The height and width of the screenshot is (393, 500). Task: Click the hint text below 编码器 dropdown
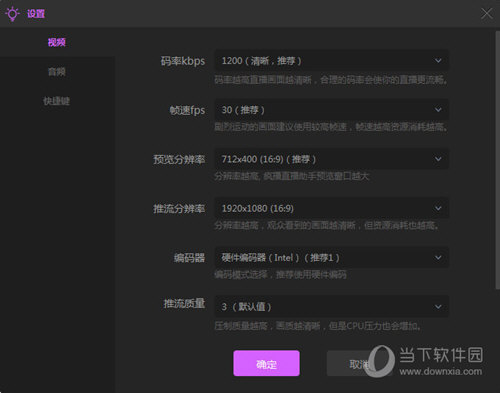point(280,275)
